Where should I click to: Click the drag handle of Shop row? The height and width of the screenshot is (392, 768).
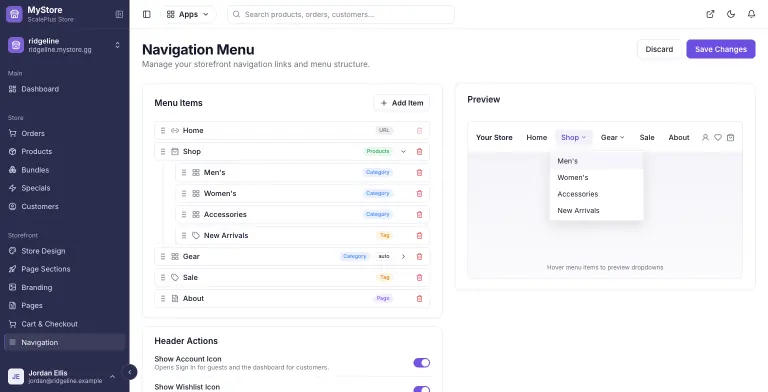click(163, 151)
